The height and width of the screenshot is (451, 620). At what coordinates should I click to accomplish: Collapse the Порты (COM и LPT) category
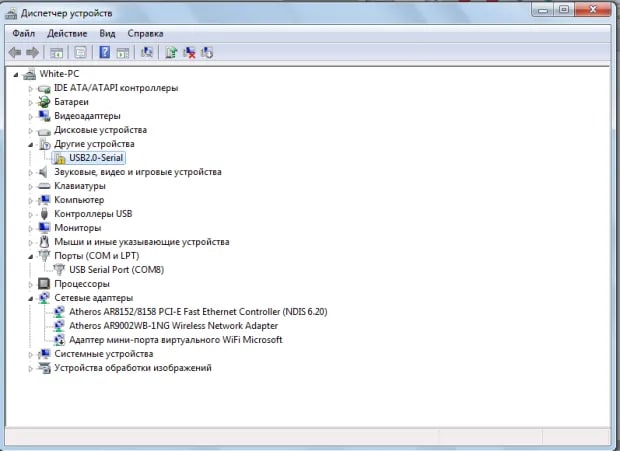tap(30, 257)
